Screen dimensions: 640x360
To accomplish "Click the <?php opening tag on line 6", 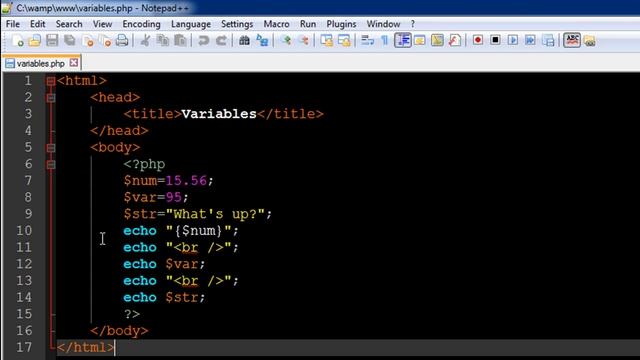I will (x=144, y=164).
